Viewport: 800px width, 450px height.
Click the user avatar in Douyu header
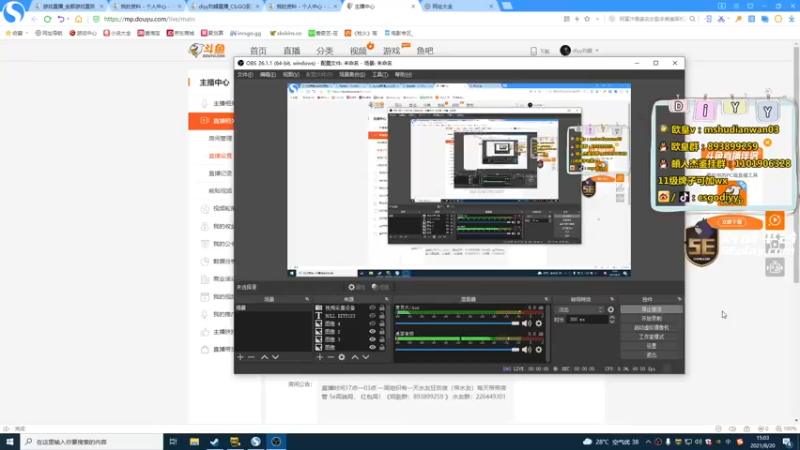pyautogui.click(x=565, y=51)
